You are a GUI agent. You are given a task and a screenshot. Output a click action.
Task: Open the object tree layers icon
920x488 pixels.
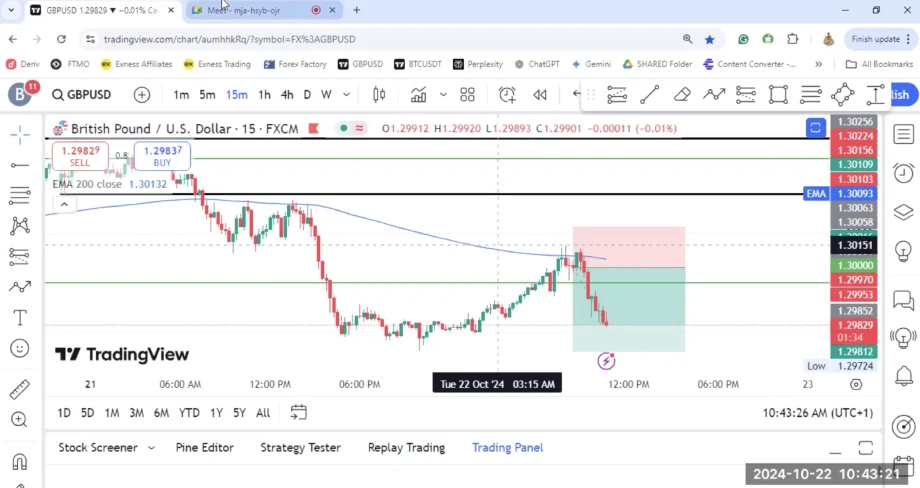pos(904,212)
